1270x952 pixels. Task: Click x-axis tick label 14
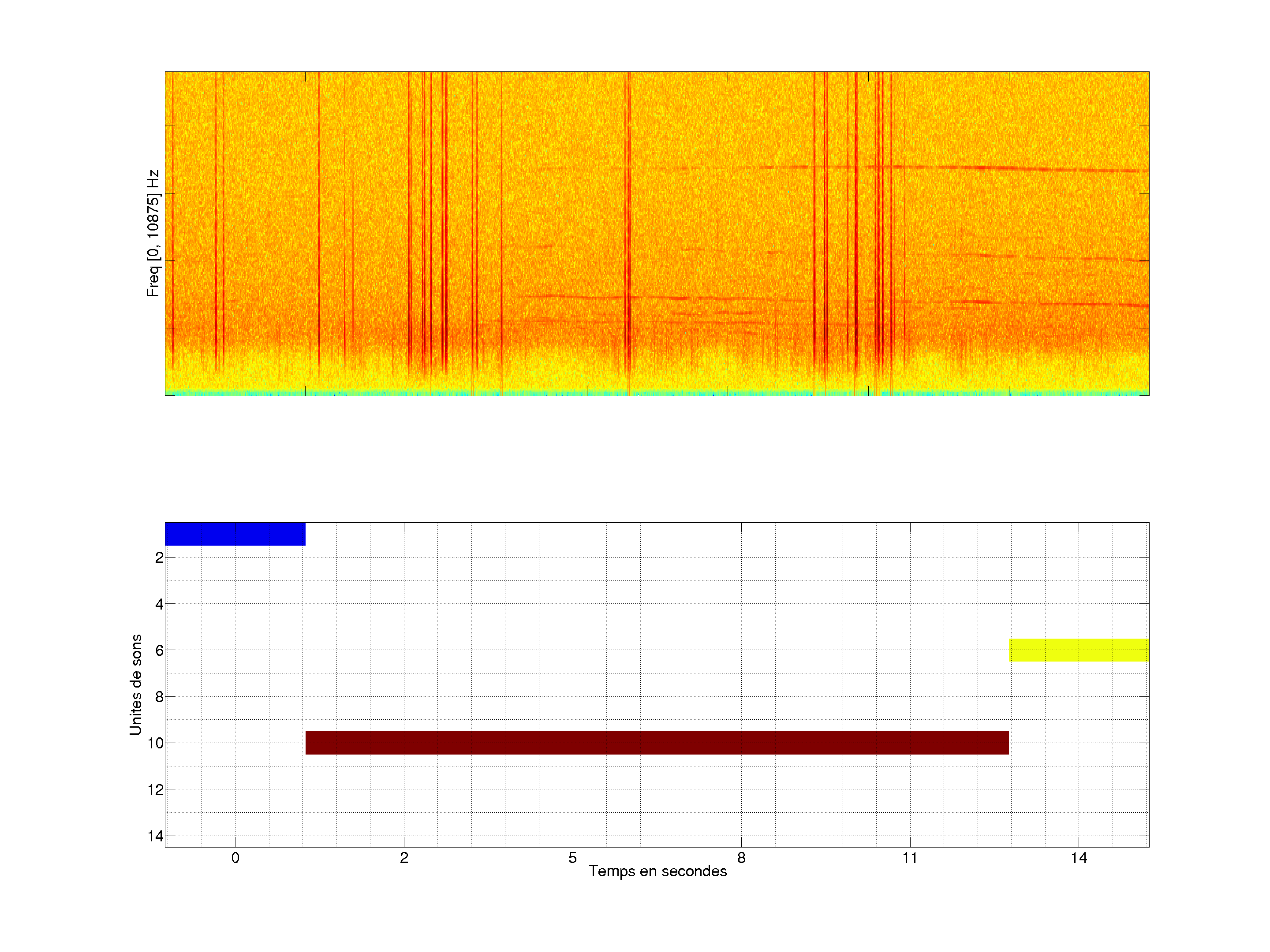point(1079,858)
